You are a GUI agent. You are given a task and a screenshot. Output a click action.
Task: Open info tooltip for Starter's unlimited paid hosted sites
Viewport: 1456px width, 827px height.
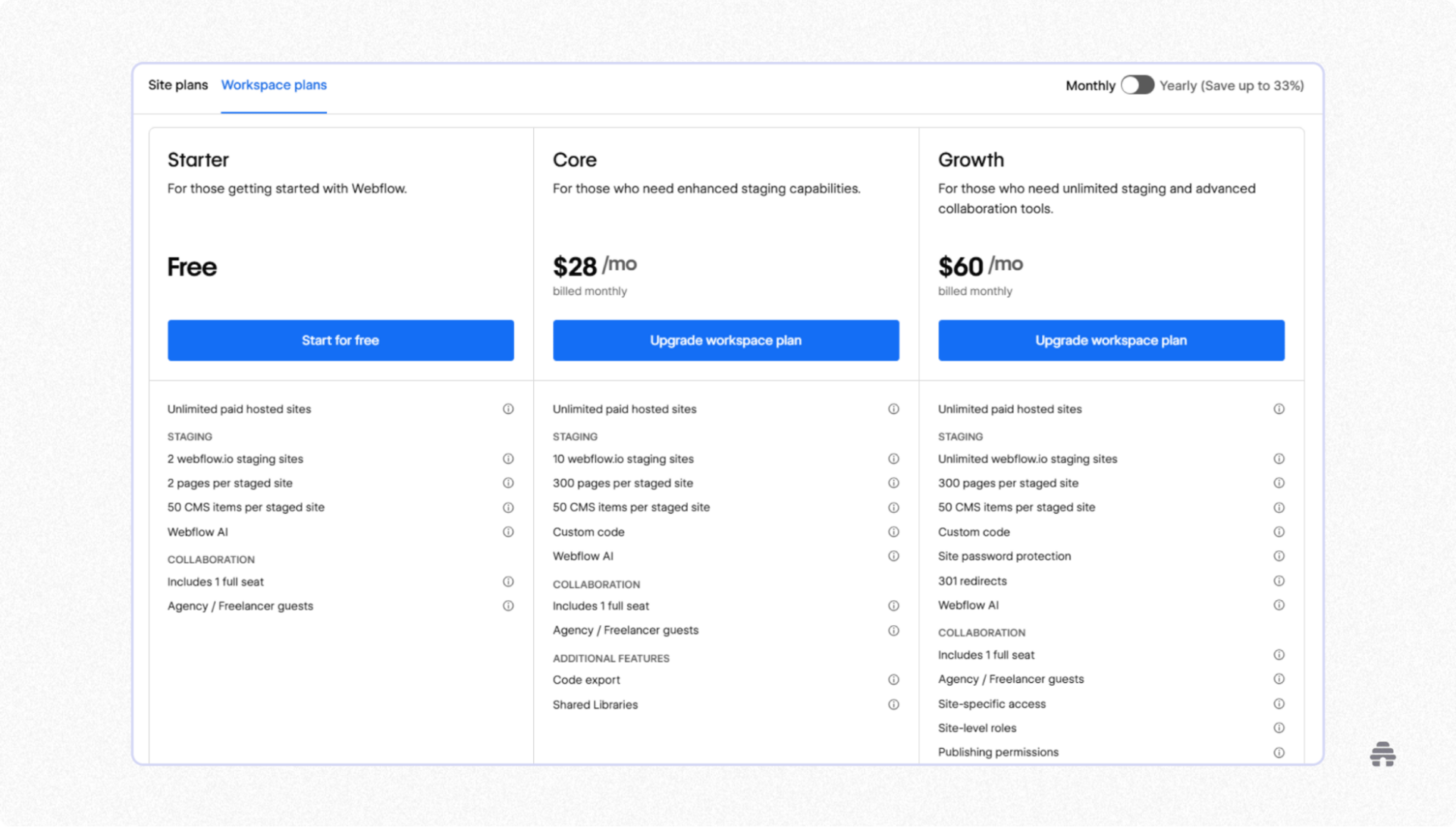pyautogui.click(x=508, y=408)
